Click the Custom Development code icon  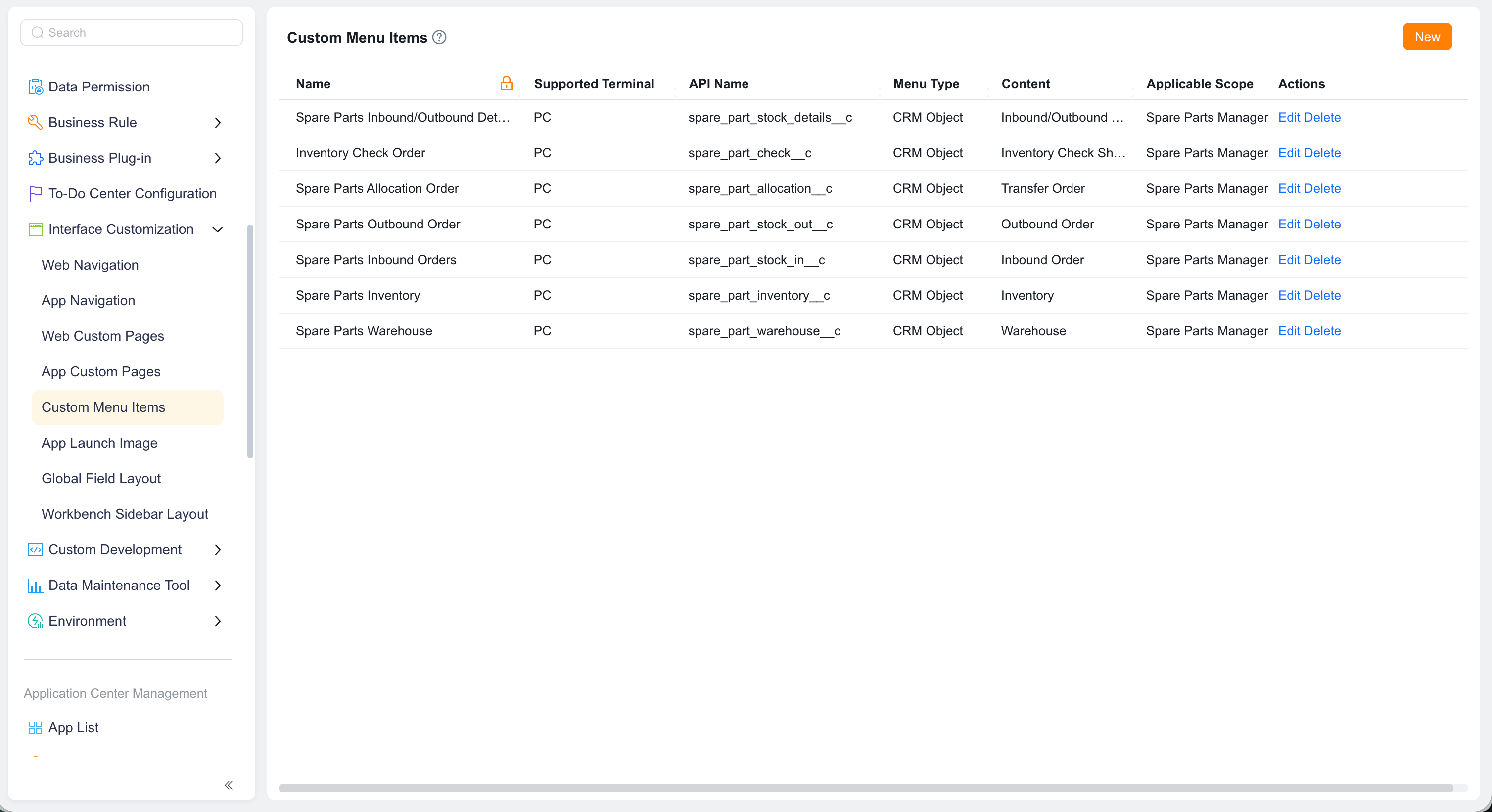click(x=35, y=549)
